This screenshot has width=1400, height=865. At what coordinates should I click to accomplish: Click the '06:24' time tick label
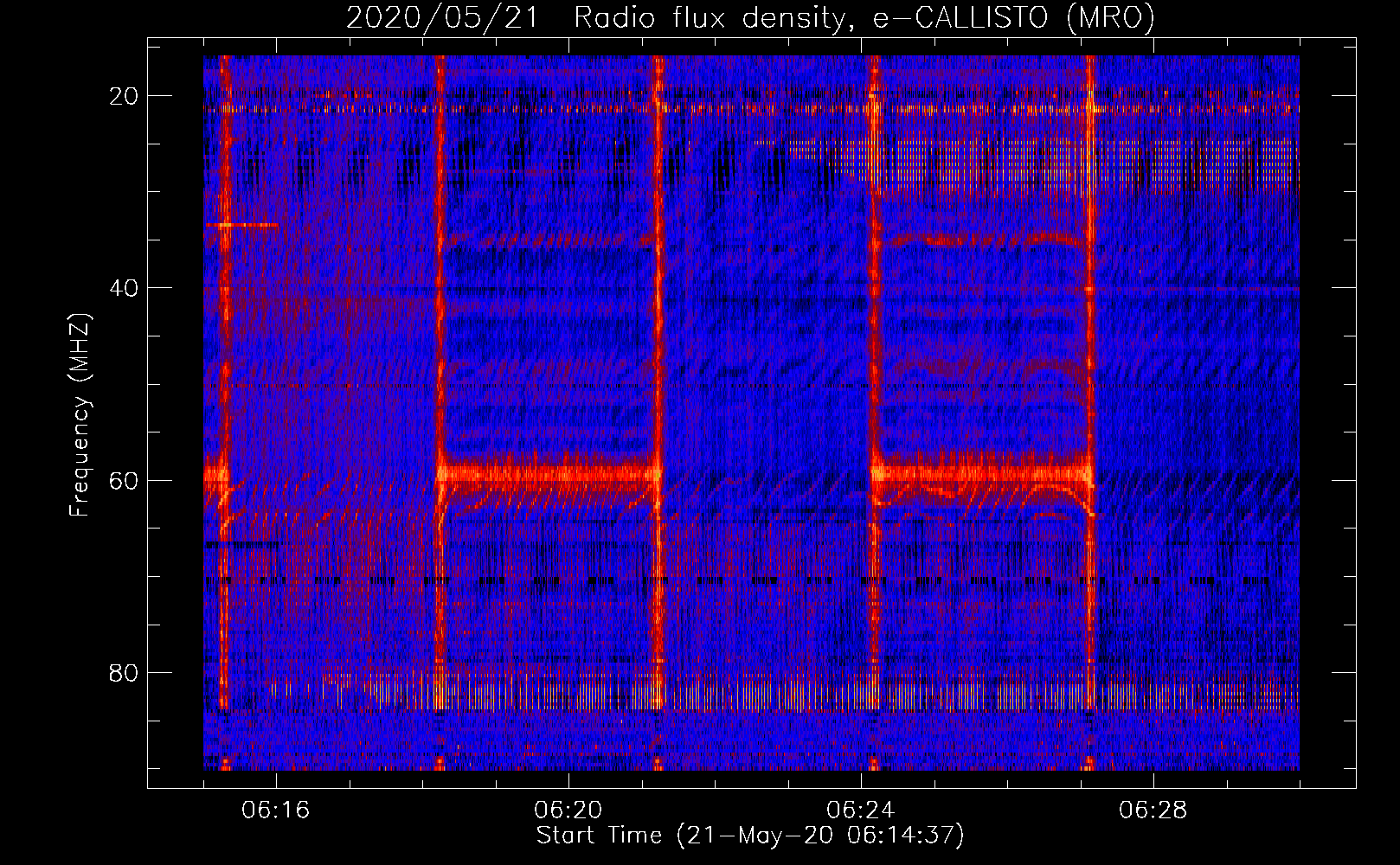click(x=861, y=810)
